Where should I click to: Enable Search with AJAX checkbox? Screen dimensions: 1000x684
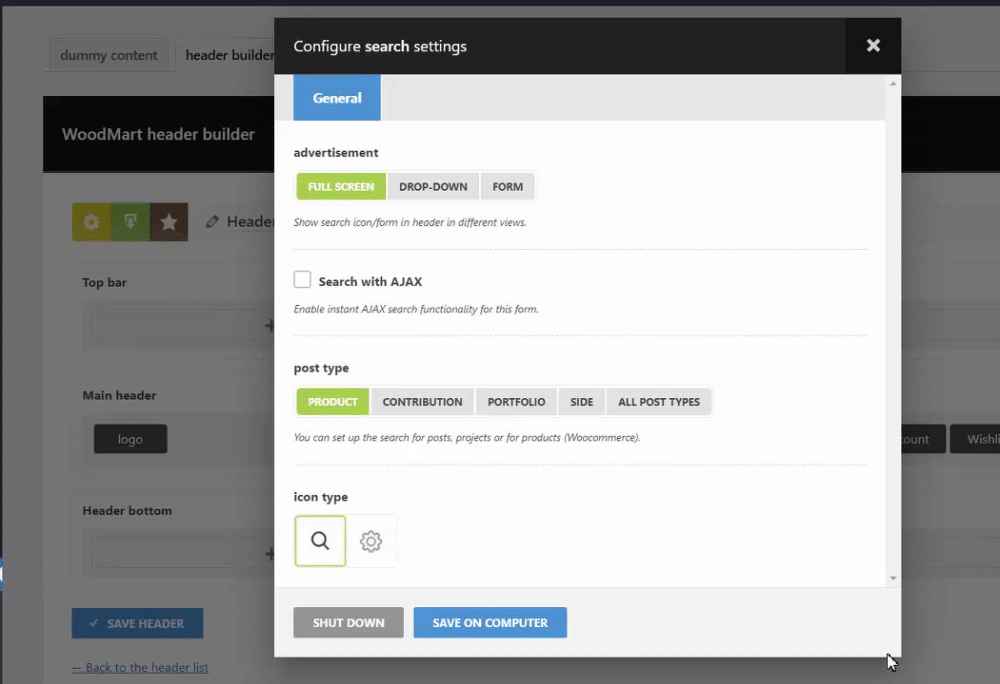click(x=302, y=280)
